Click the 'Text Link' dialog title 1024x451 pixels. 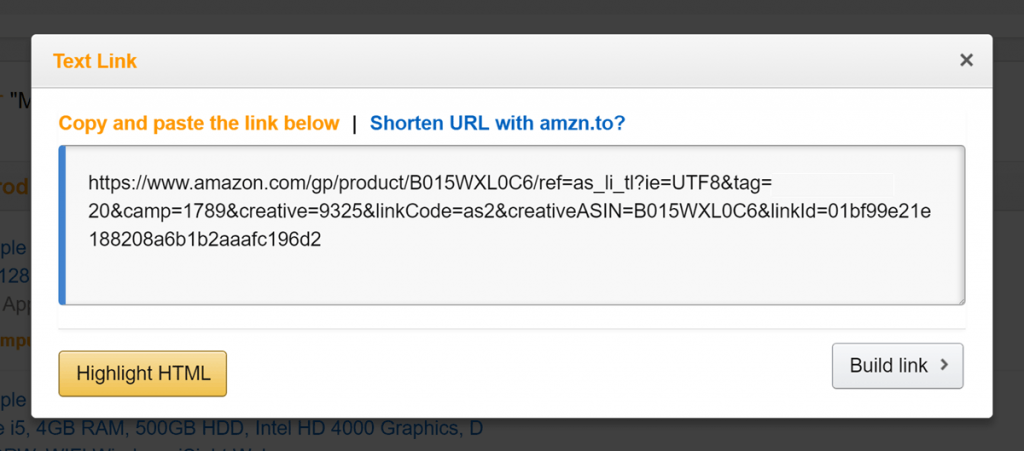[x=95, y=61]
